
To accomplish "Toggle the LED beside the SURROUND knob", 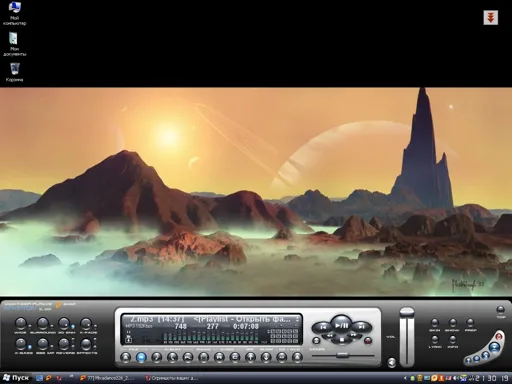I will [52, 327].
